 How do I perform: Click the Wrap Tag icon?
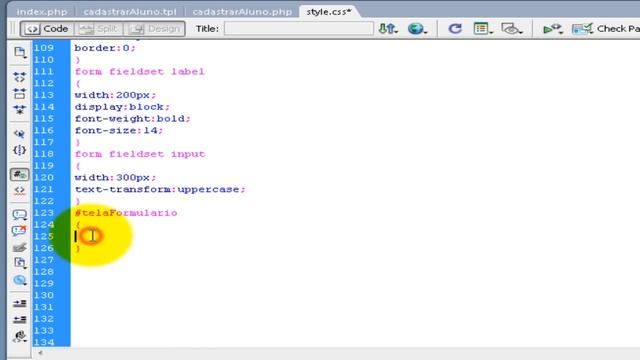[x=19, y=247]
